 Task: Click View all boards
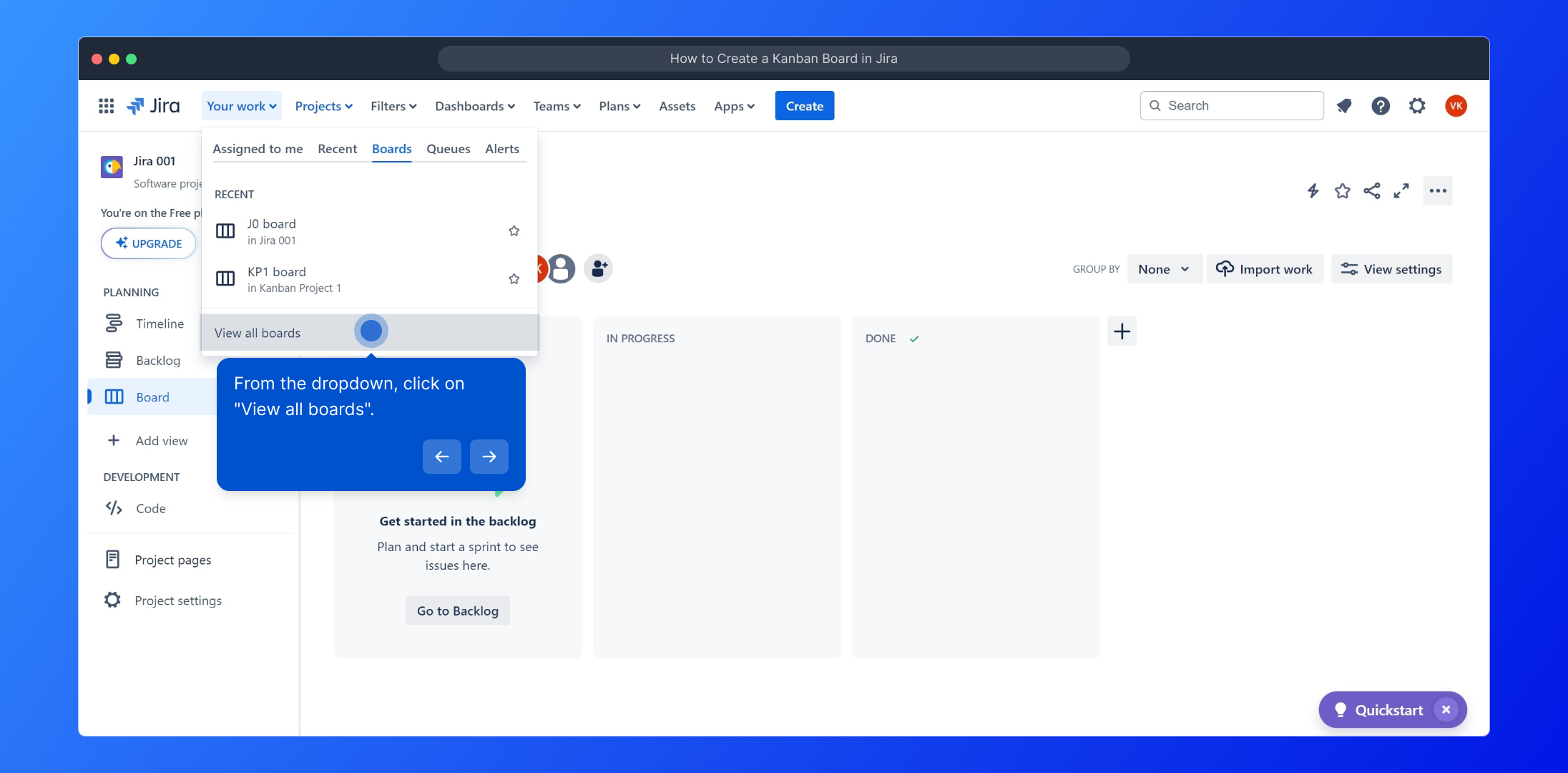258,333
